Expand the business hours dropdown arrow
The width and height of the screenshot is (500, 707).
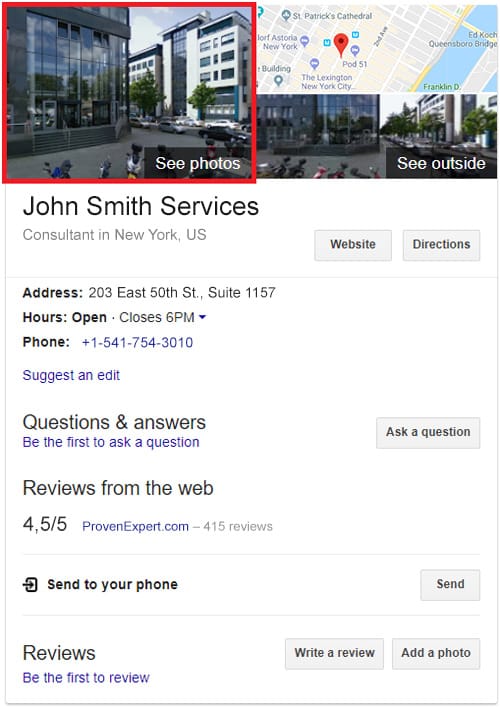coord(202,317)
